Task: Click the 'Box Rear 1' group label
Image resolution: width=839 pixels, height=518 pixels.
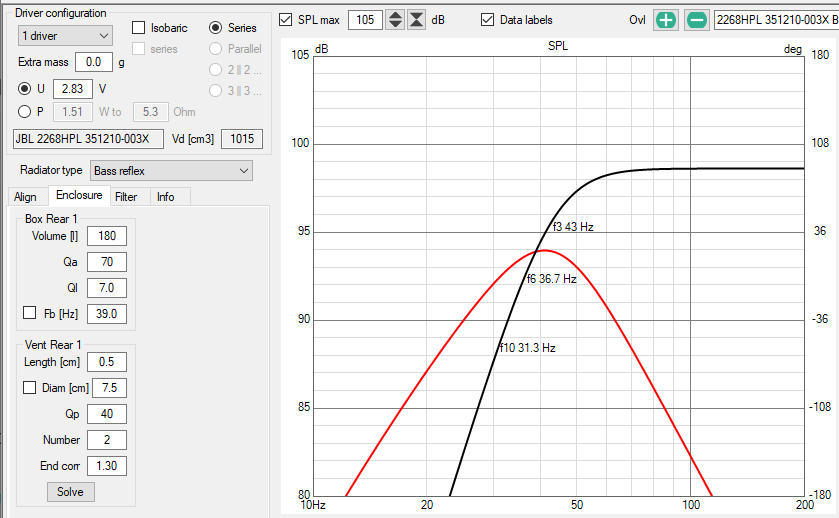Action: pyautogui.click(x=51, y=219)
